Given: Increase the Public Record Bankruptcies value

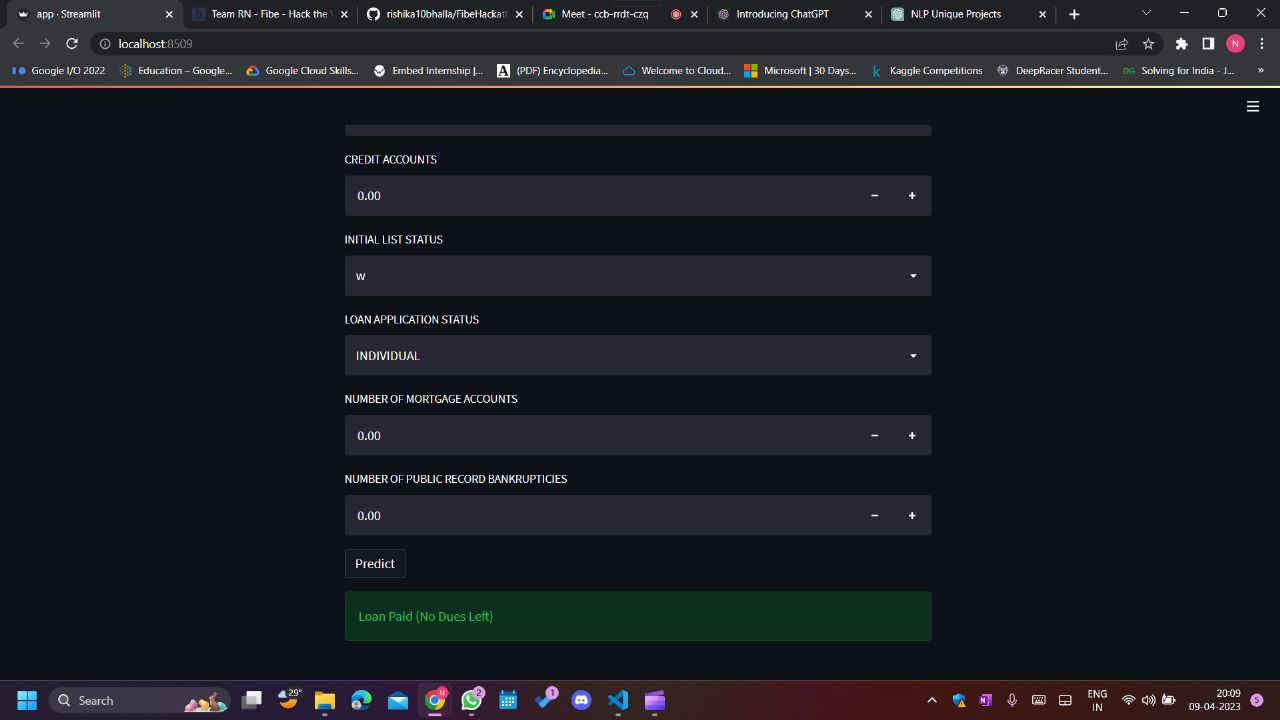Looking at the screenshot, I should (x=912, y=516).
